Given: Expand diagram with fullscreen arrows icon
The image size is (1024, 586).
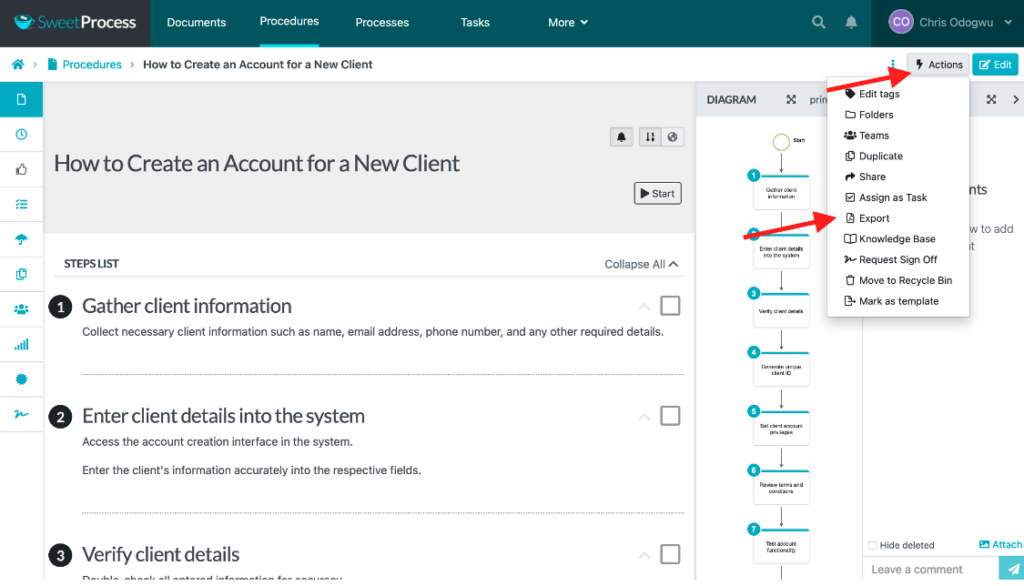Looking at the screenshot, I should click(791, 99).
